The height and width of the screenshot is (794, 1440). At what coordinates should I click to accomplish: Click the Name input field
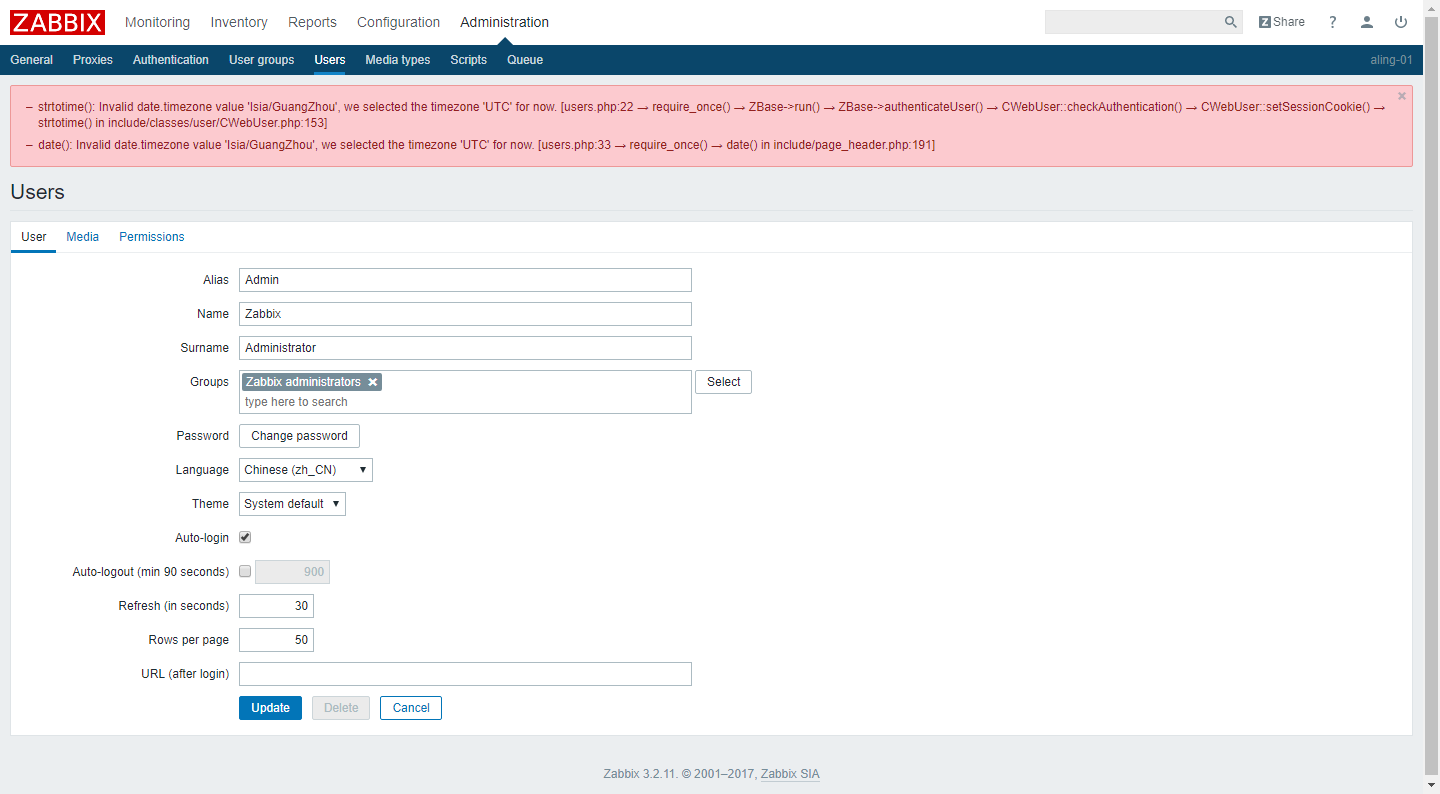click(465, 314)
